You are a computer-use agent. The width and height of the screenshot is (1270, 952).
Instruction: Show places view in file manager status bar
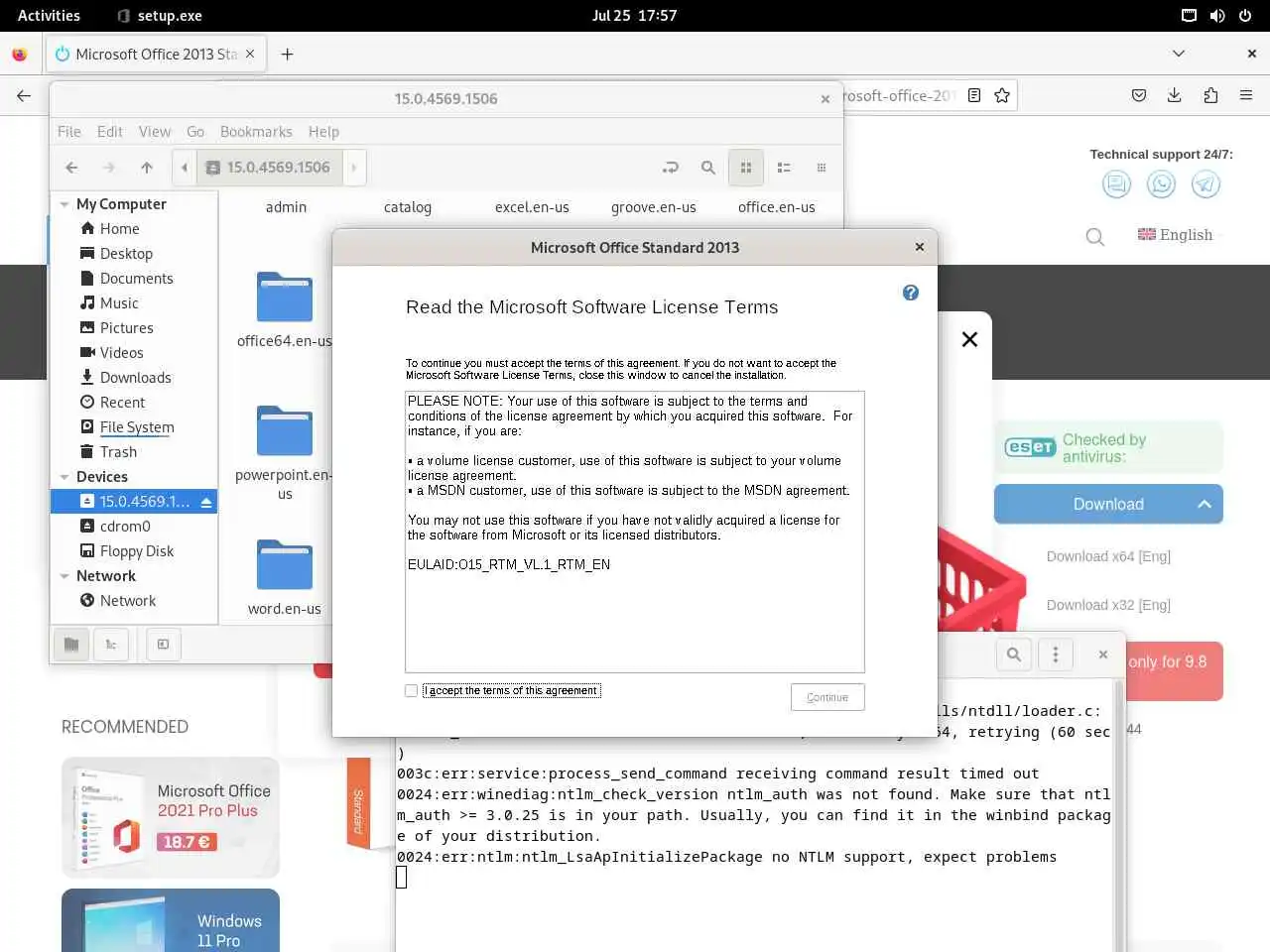[x=71, y=645]
